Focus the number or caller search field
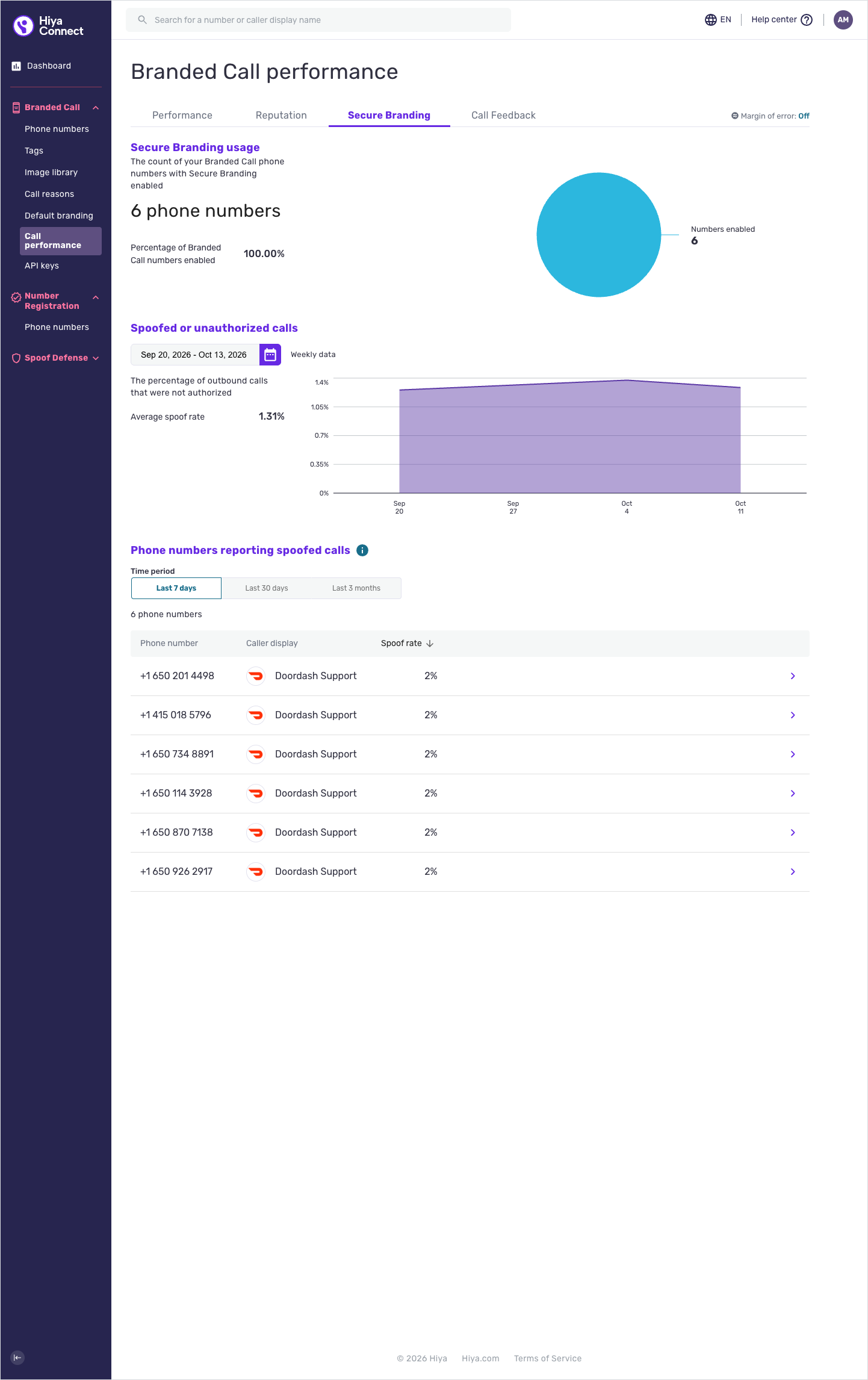 click(x=318, y=20)
